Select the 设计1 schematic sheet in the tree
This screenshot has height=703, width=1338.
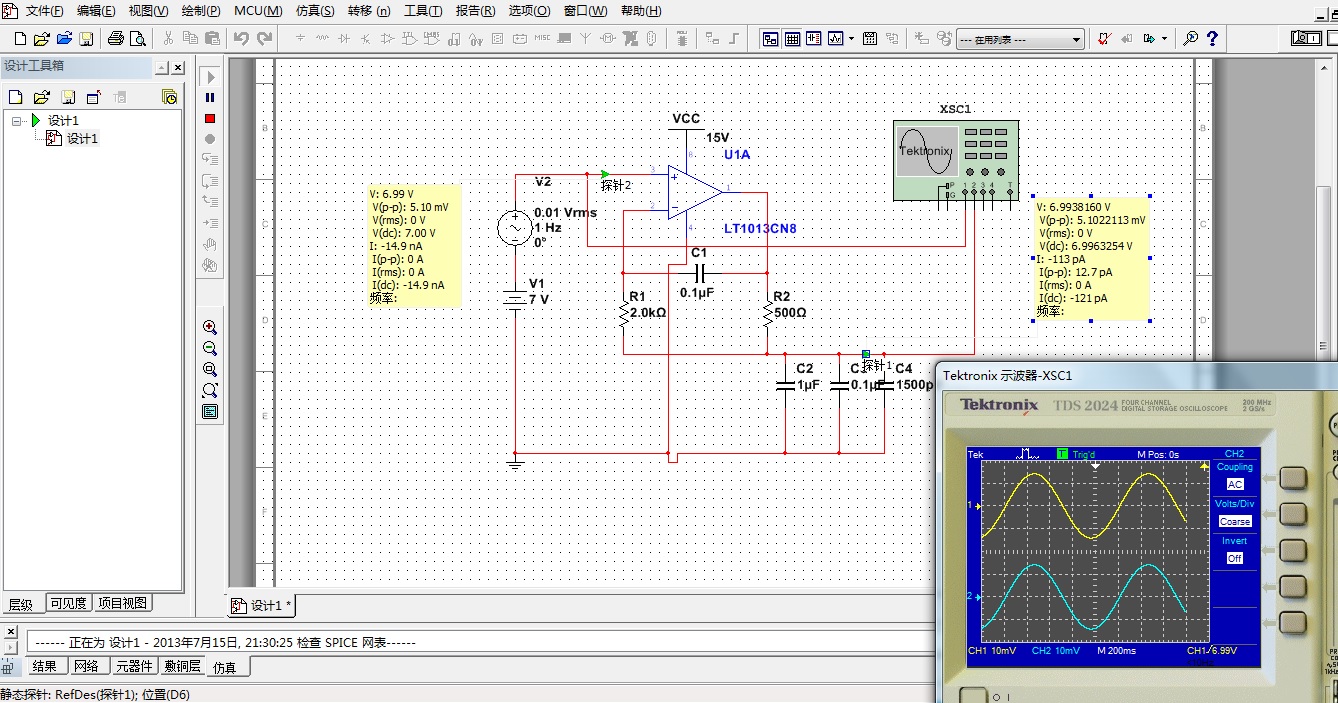click(82, 139)
